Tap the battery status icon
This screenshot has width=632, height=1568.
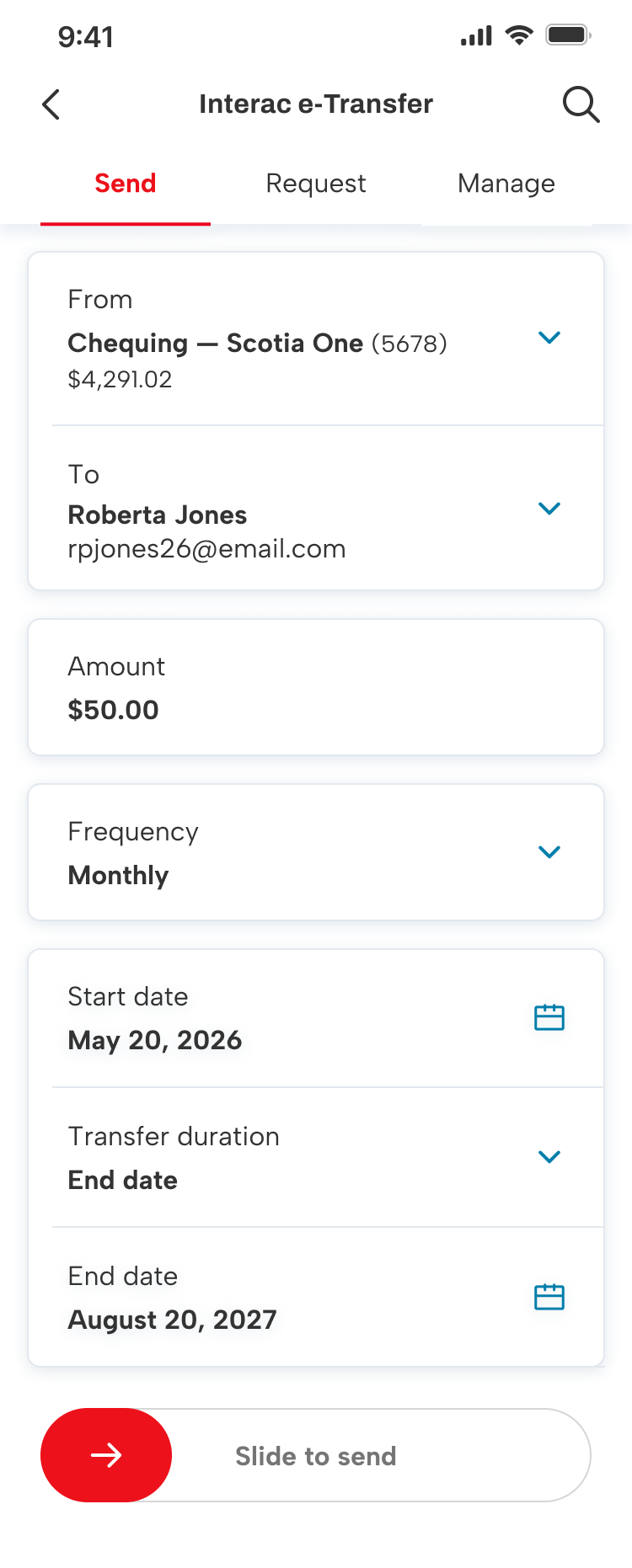click(x=568, y=35)
